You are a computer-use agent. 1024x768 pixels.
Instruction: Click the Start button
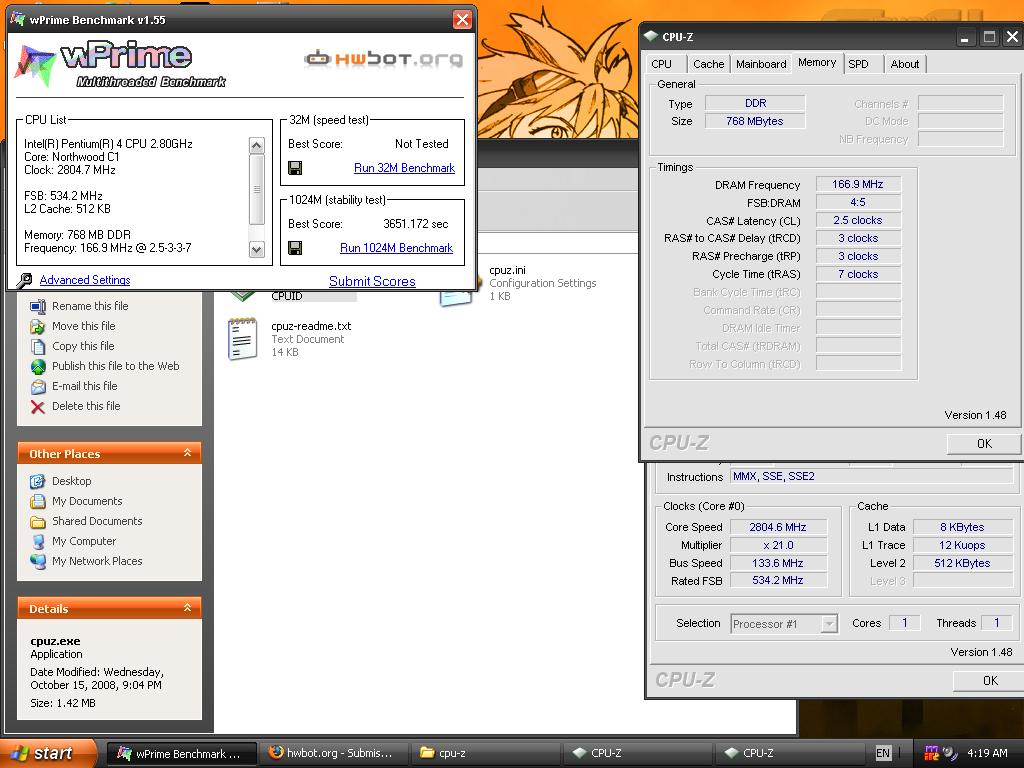(x=48, y=753)
